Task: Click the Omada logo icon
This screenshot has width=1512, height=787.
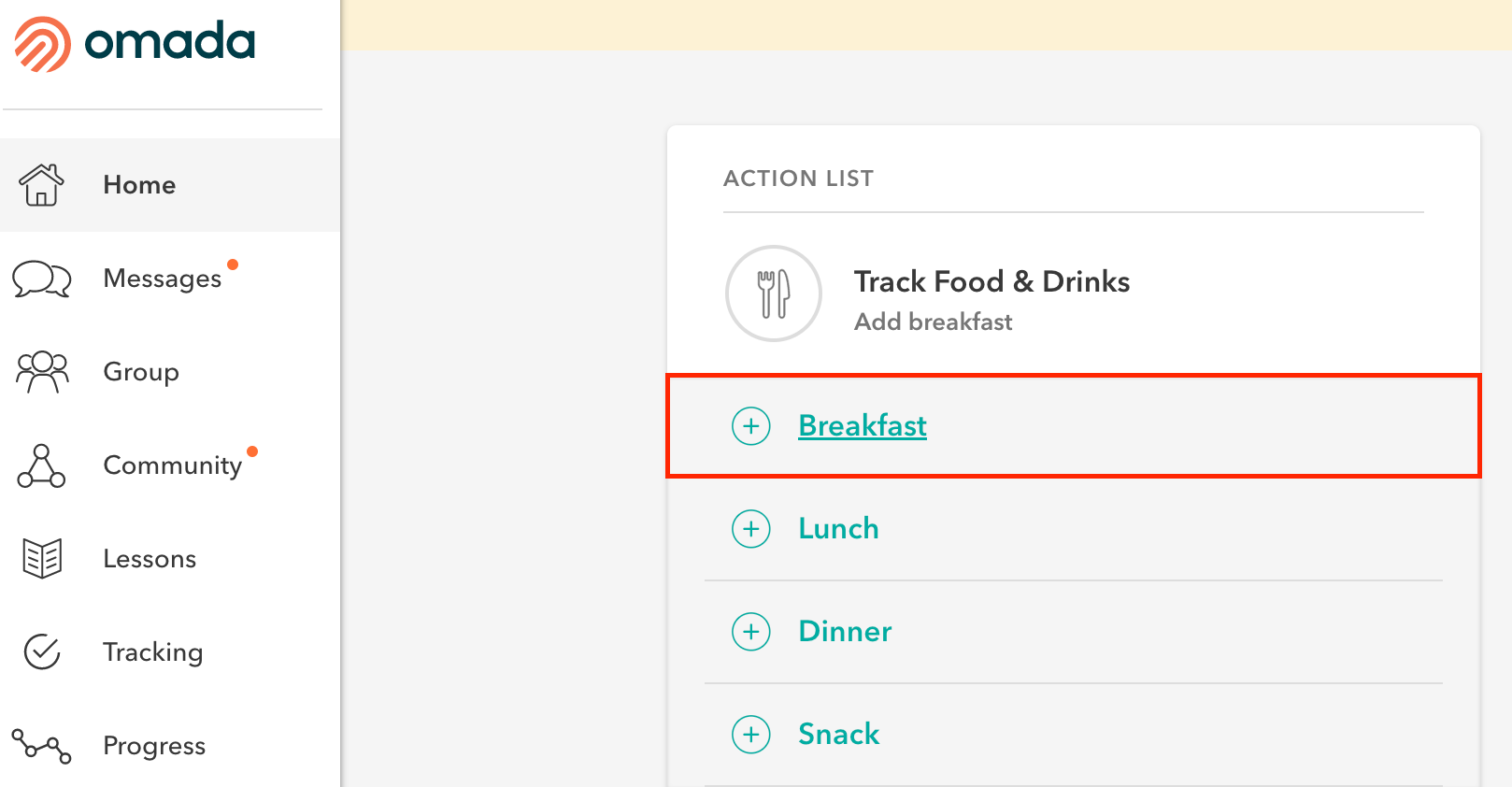Action: 43,44
